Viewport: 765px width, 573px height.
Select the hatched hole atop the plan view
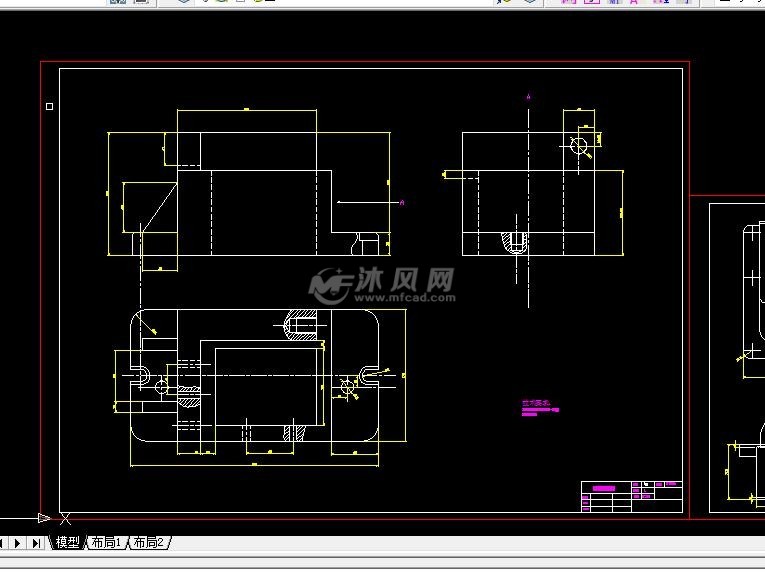pos(301,323)
